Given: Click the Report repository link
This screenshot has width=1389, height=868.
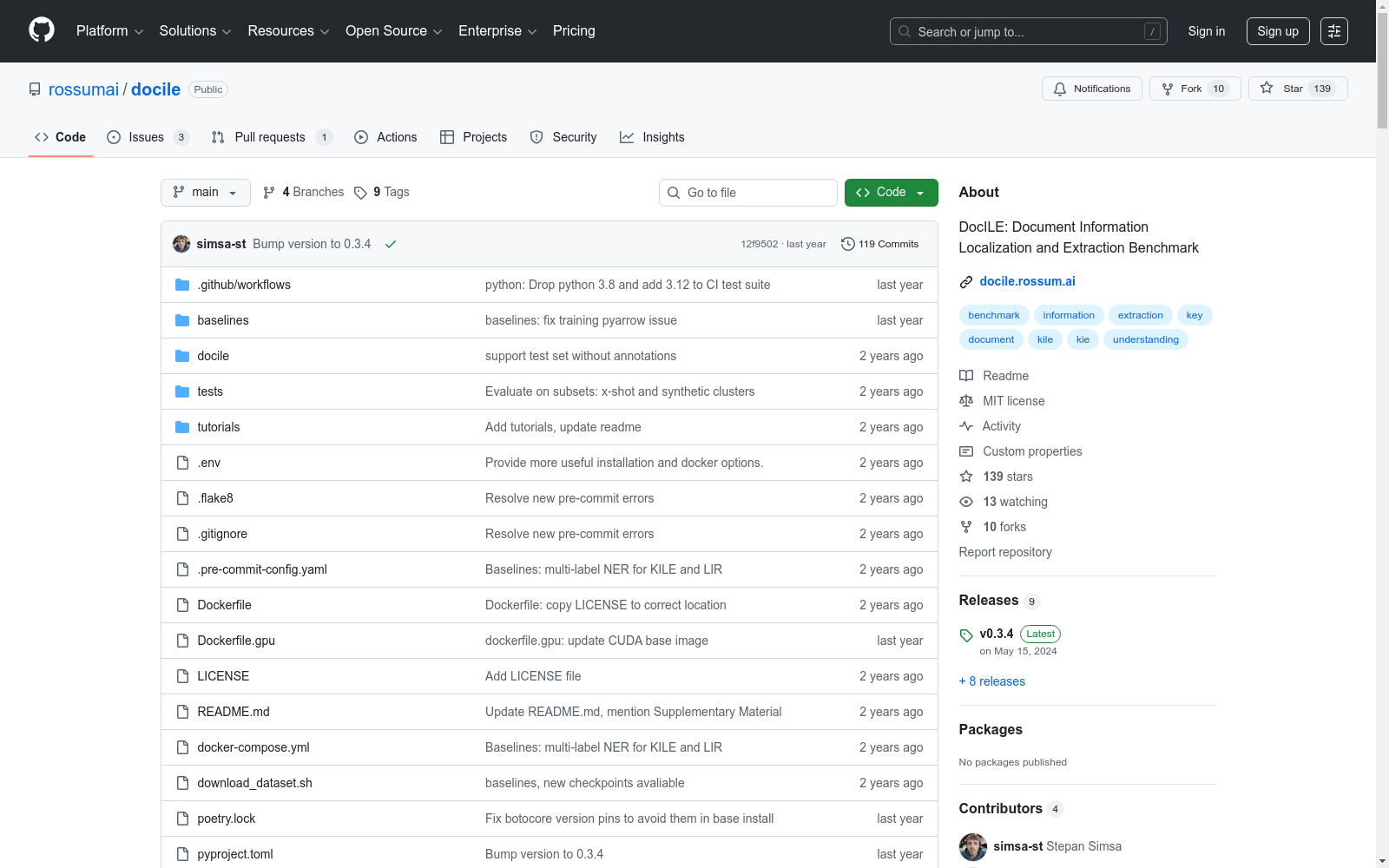Looking at the screenshot, I should [1005, 552].
